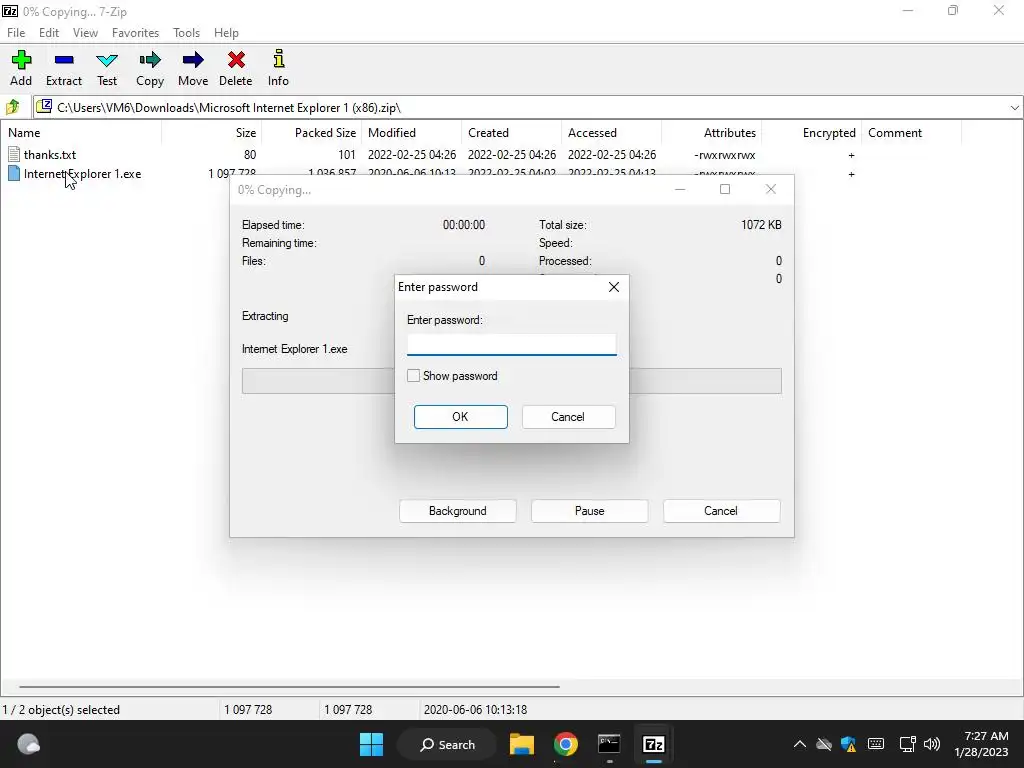The image size is (1024, 768).
Task: Open the View menu
Action: (85, 33)
